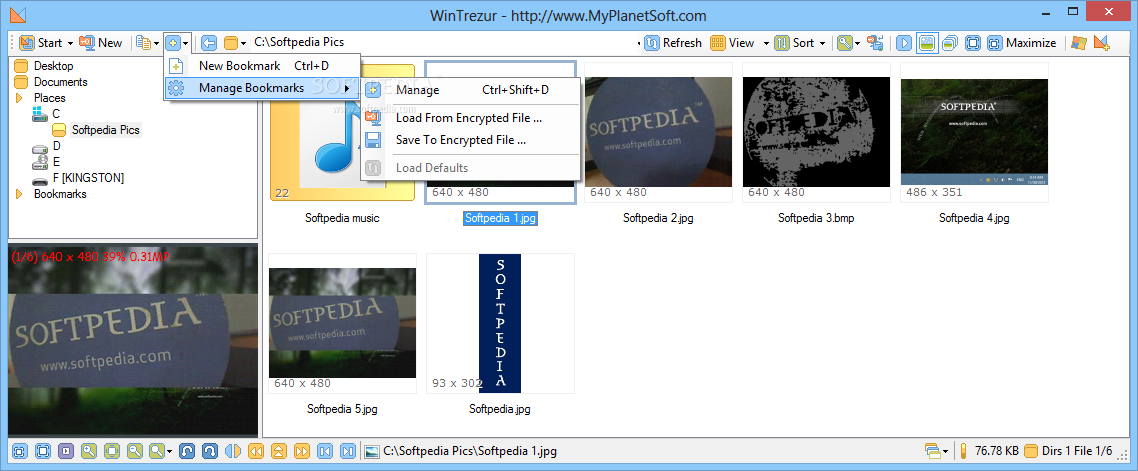
Task: Click the Softpedia music file name label
Action: click(x=343, y=218)
